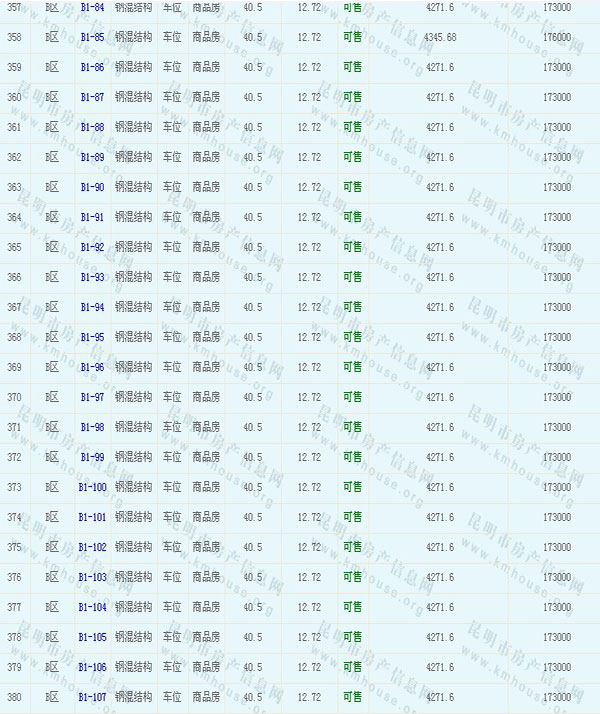Click the 176000 total price cell
Viewport: 600px width, 714px height.
(557, 37)
